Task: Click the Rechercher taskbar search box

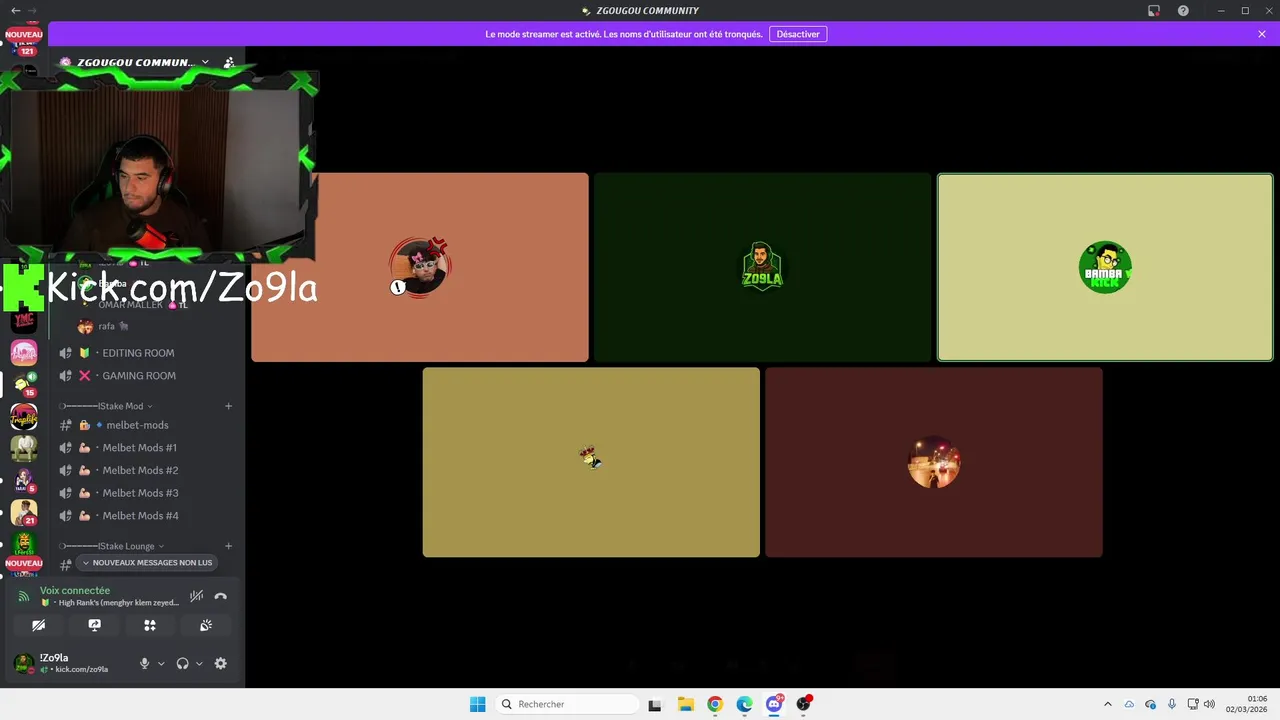Action: tap(567, 704)
